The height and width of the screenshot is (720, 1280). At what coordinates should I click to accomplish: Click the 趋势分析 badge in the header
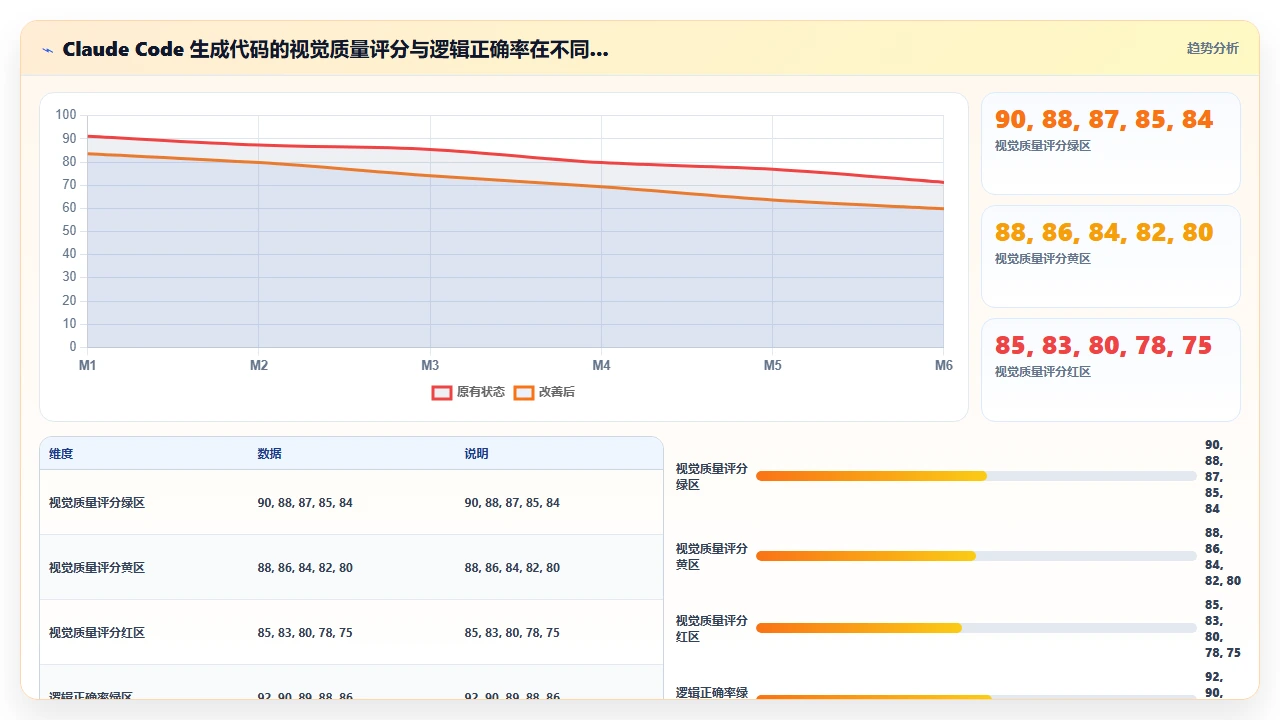(x=1212, y=49)
